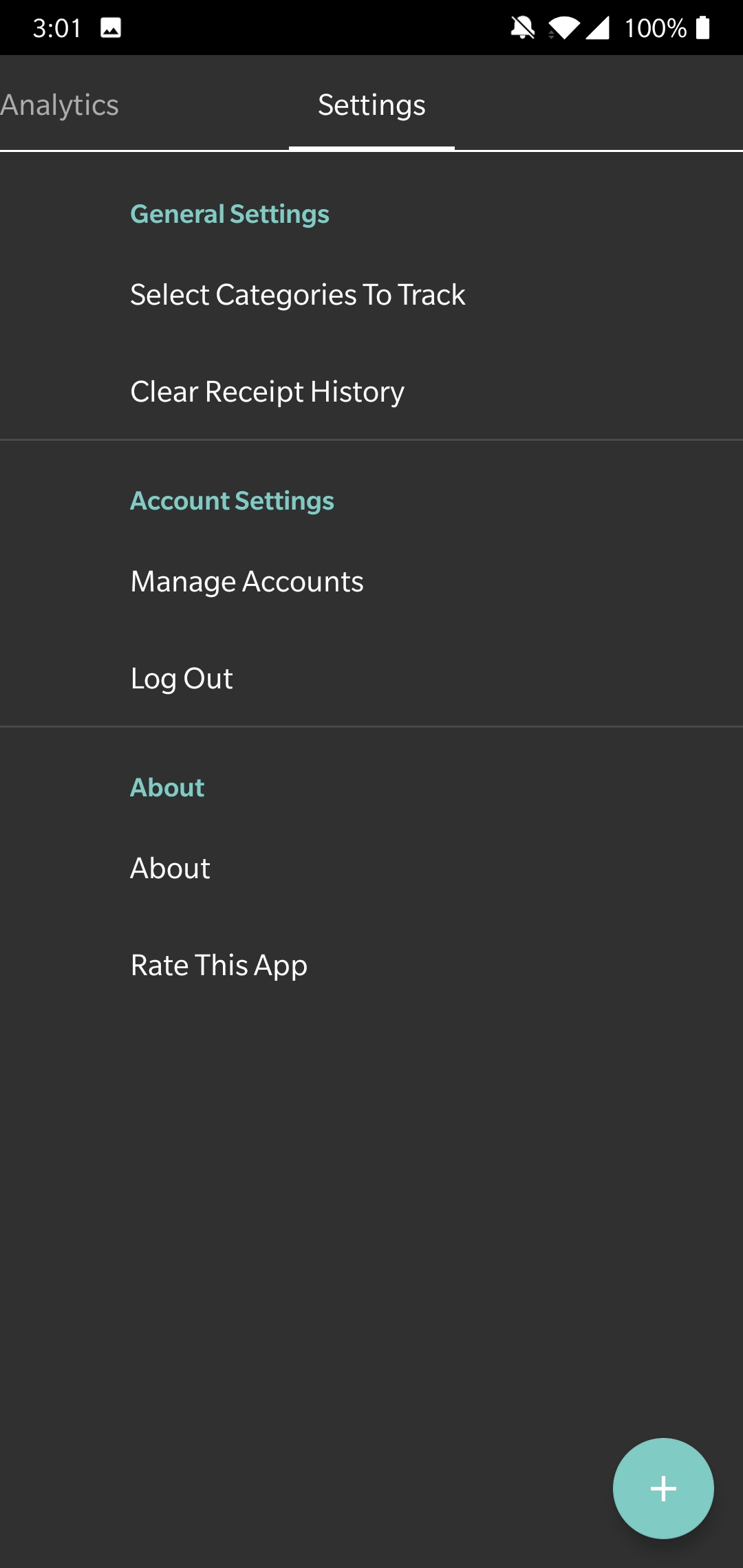Tap the muted notifications bell icon
Screen dimensions: 743x1568
pyautogui.click(x=523, y=28)
